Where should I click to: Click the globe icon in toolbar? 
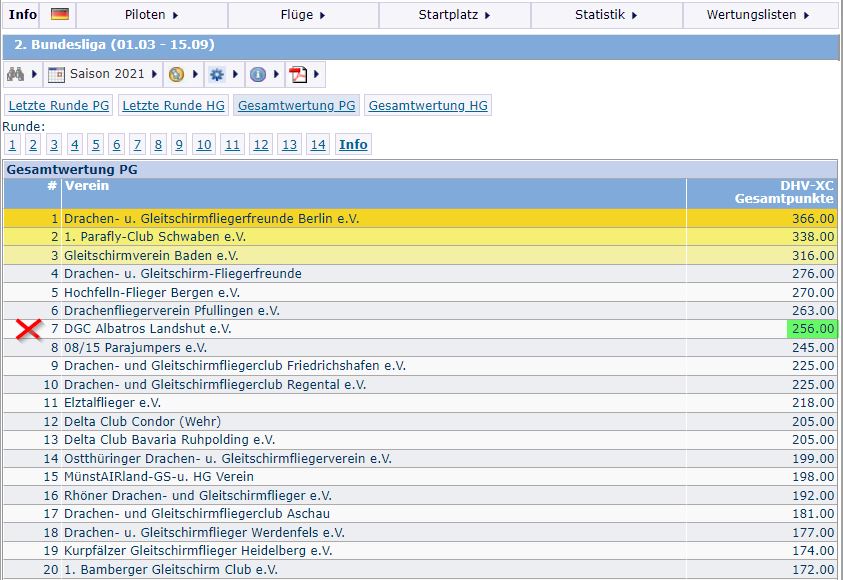coord(176,74)
